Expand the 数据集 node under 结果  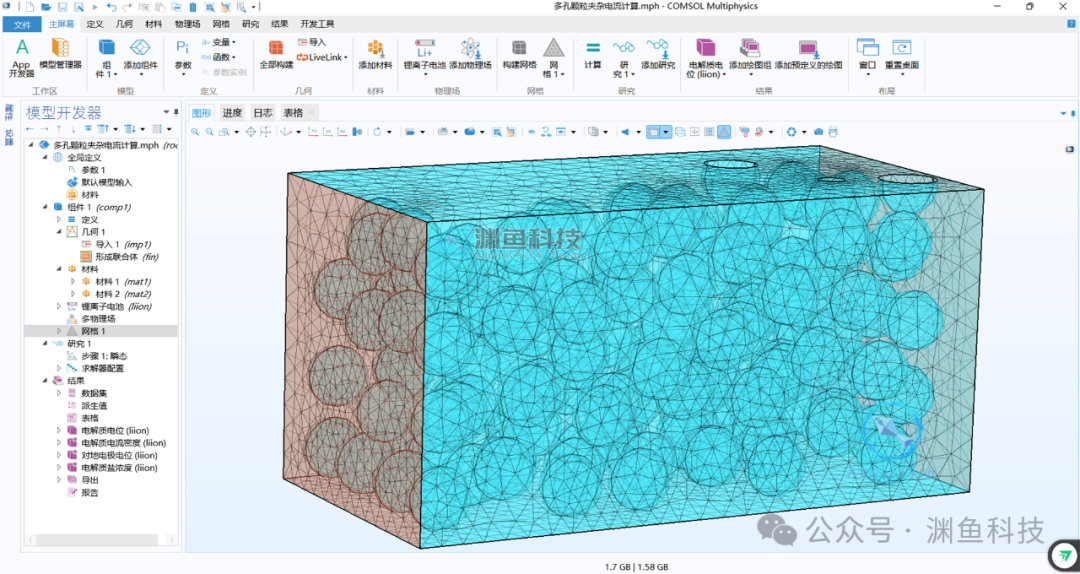pyautogui.click(x=59, y=393)
